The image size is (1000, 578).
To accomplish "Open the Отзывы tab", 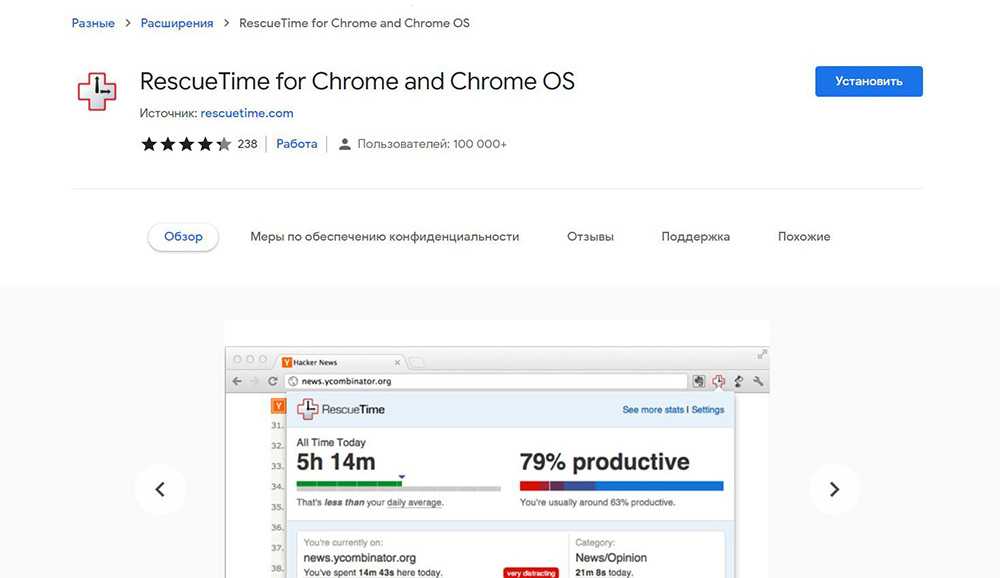I will point(590,237).
